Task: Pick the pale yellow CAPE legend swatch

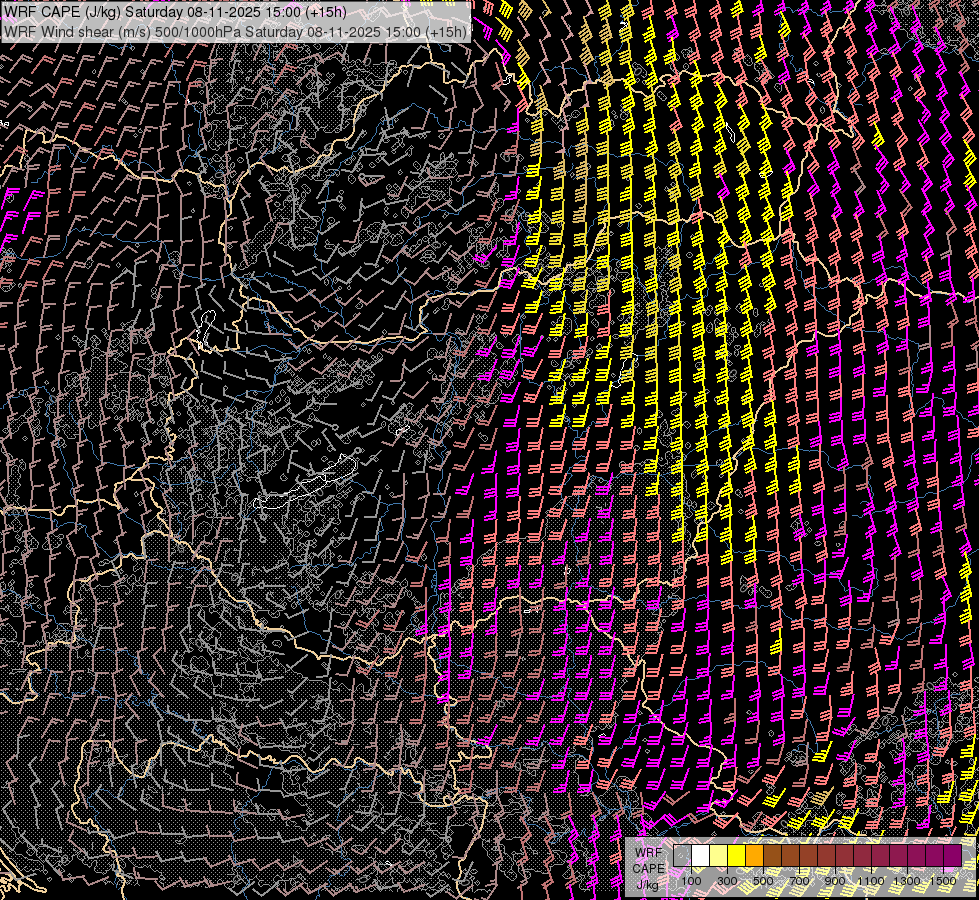Action: (719, 855)
